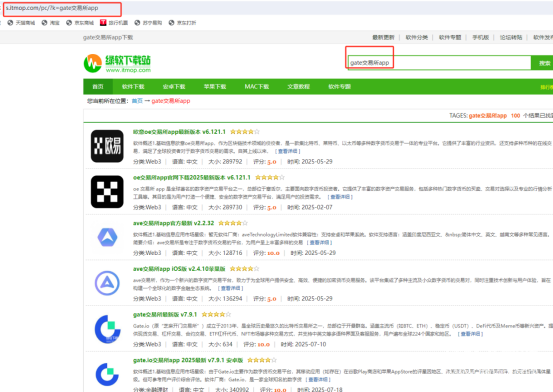Click the red gate交易所app breadcrumb text
This screenshot has width=553, height=392.
click(x=171, y=101)
